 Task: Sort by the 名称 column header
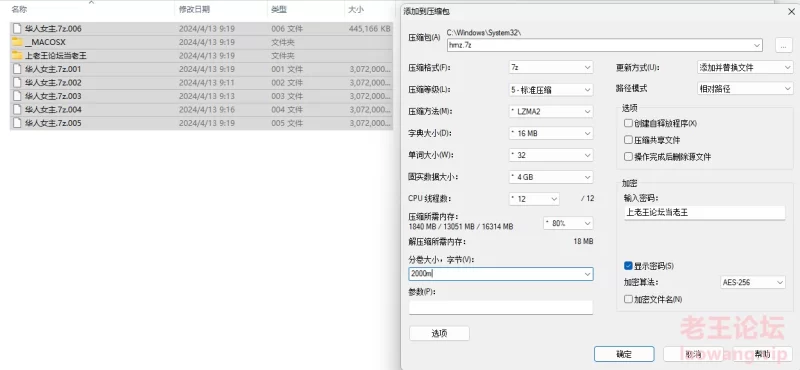point(19,9)
